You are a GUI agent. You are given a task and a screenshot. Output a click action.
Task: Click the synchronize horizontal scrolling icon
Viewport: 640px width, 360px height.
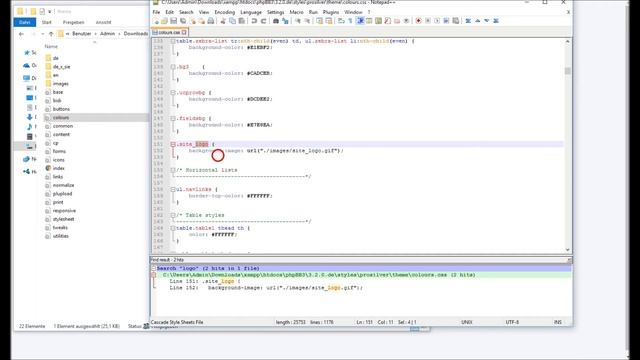[x=329, y=21]
